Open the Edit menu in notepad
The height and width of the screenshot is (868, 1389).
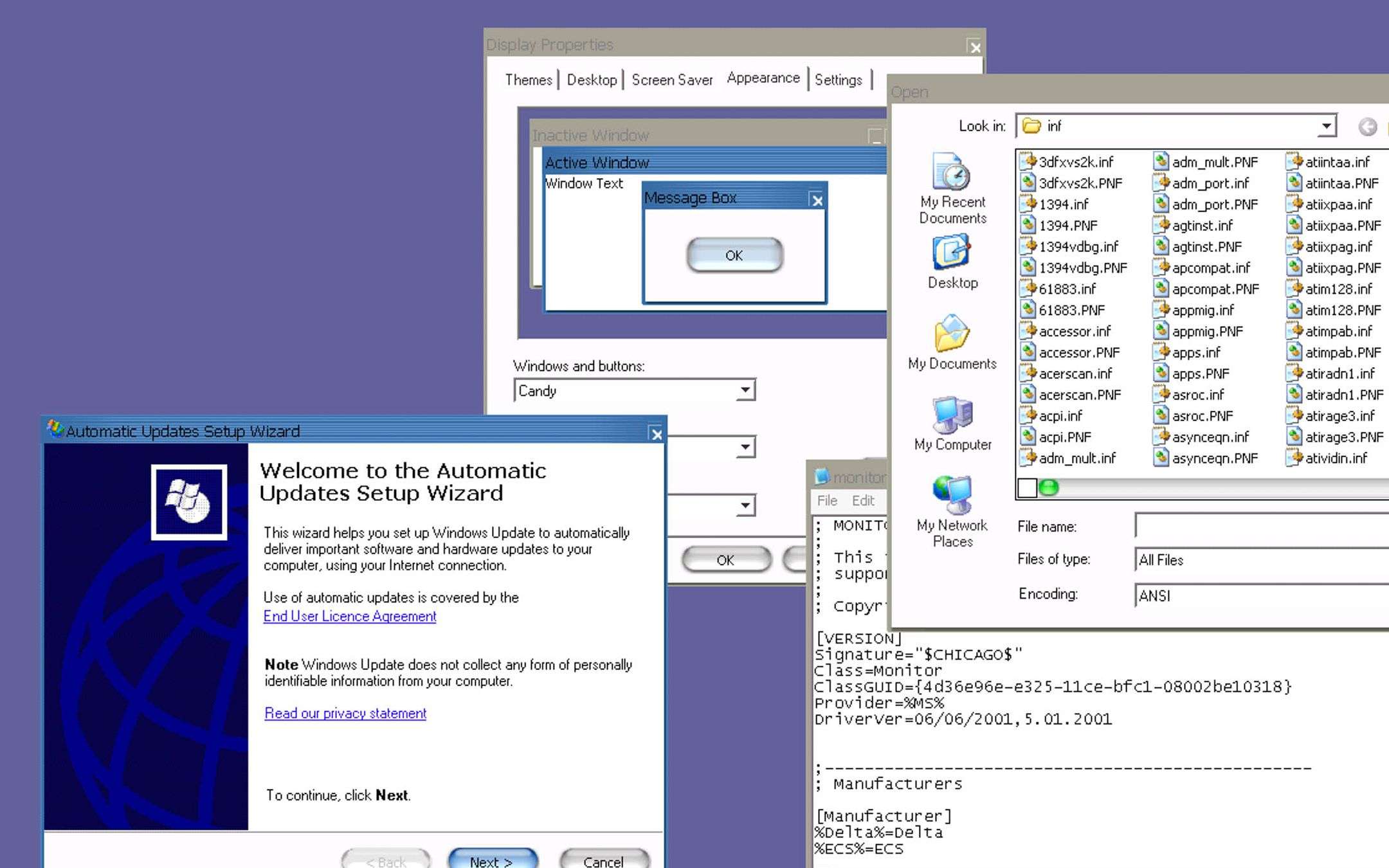point(863,500)
